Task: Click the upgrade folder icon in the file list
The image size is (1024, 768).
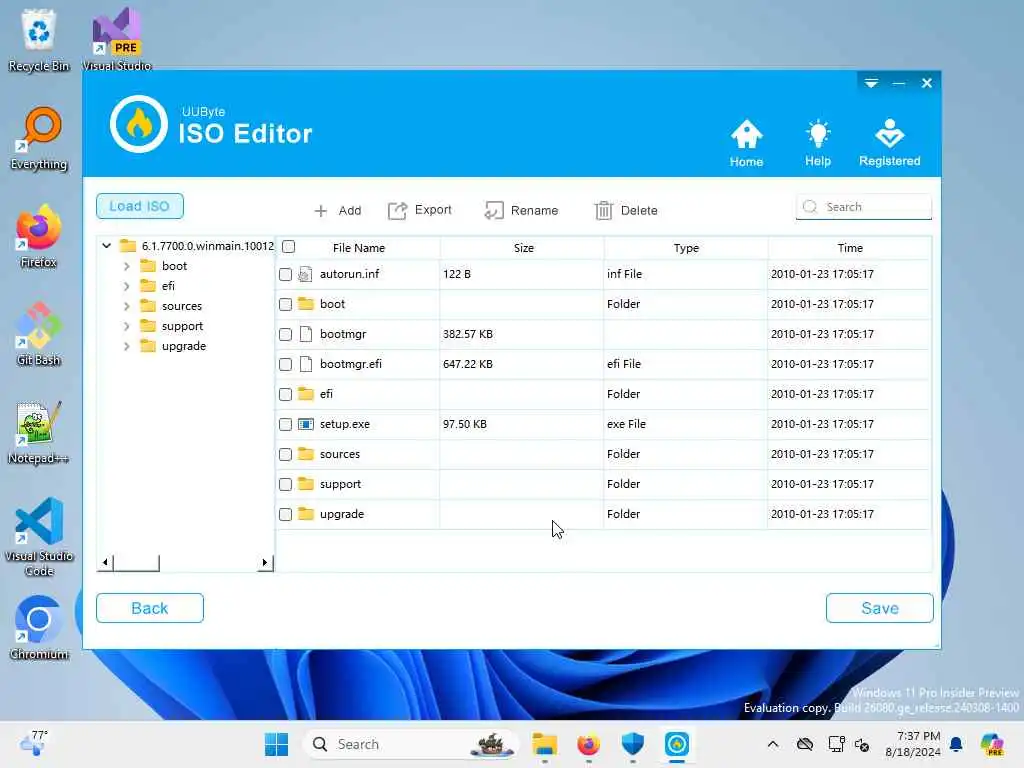Action: pos(305,514)
